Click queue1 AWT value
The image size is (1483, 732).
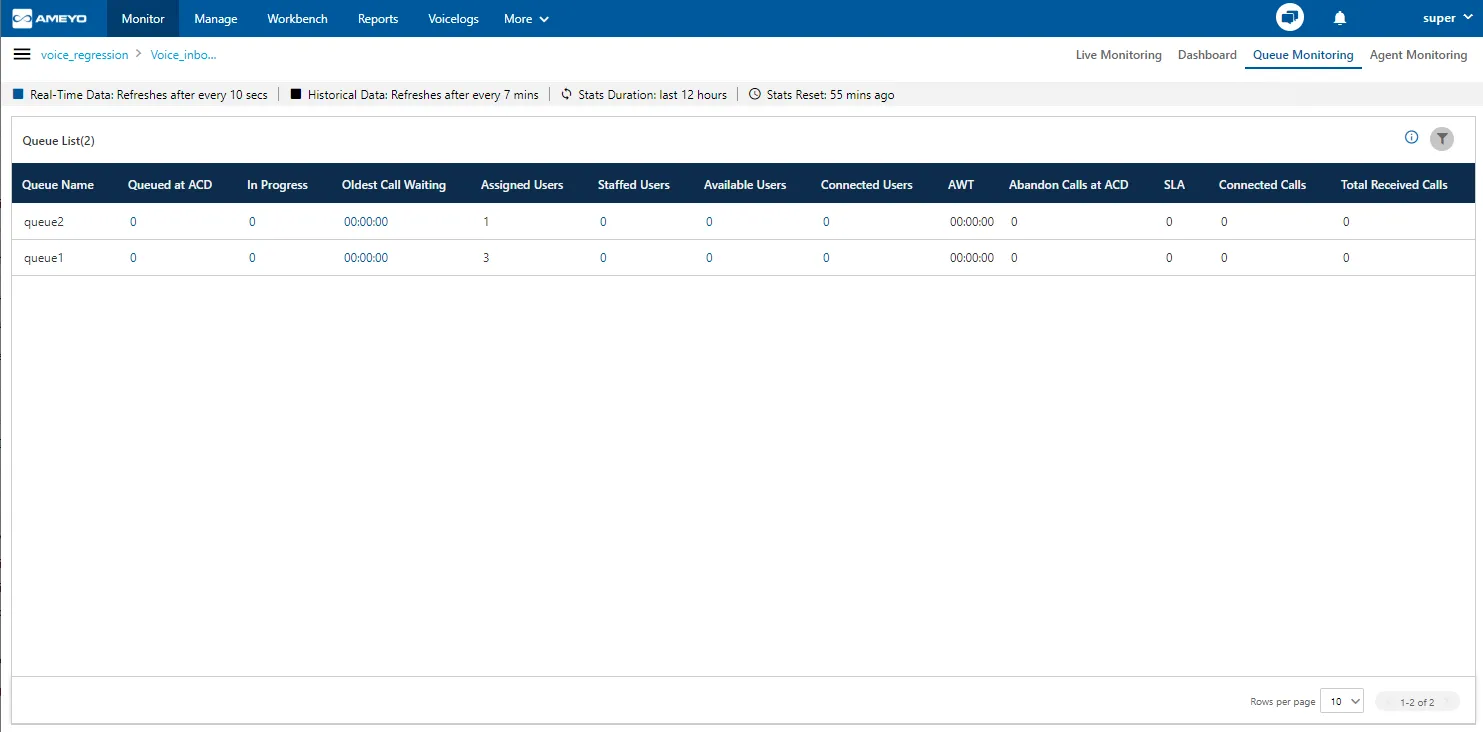pos(972,258)
